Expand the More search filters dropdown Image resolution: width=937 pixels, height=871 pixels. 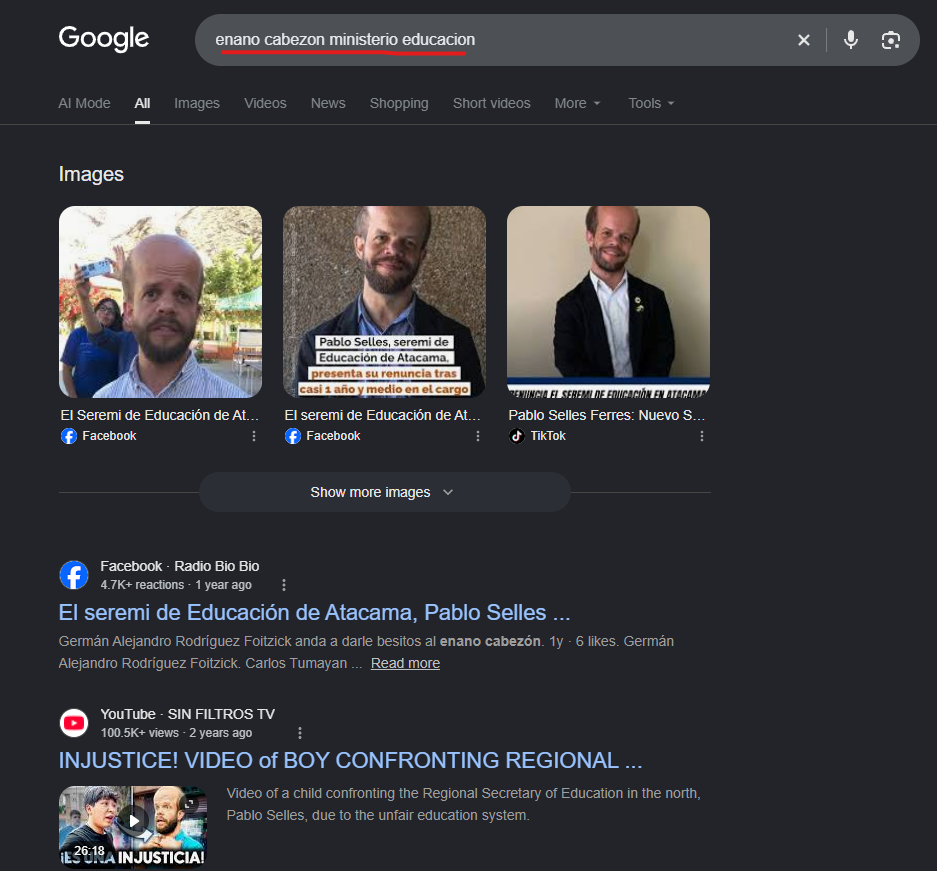[x=577, y=103]
